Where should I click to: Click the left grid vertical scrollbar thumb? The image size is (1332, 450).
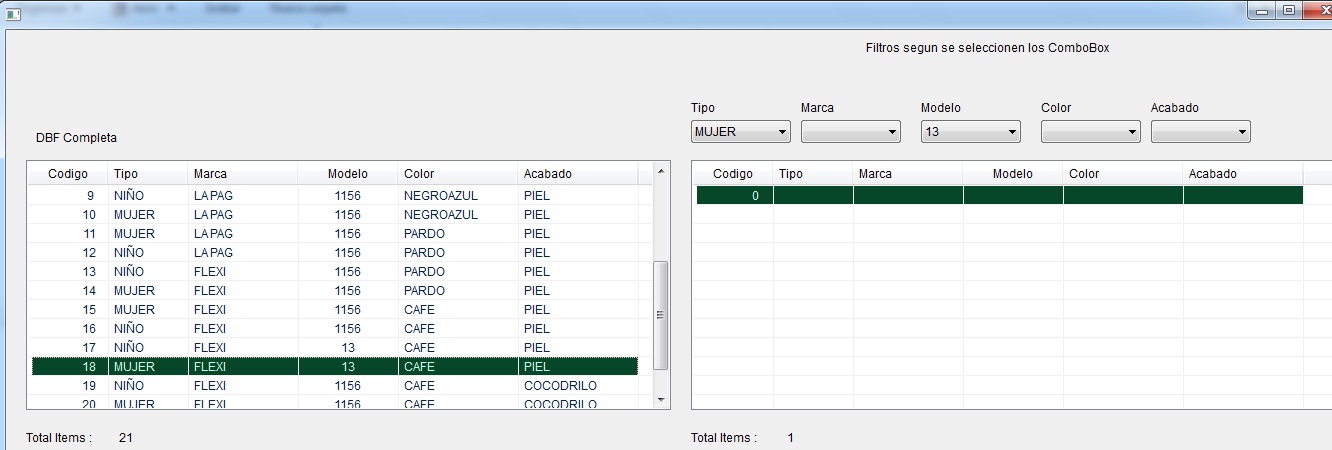pos(660,314)
